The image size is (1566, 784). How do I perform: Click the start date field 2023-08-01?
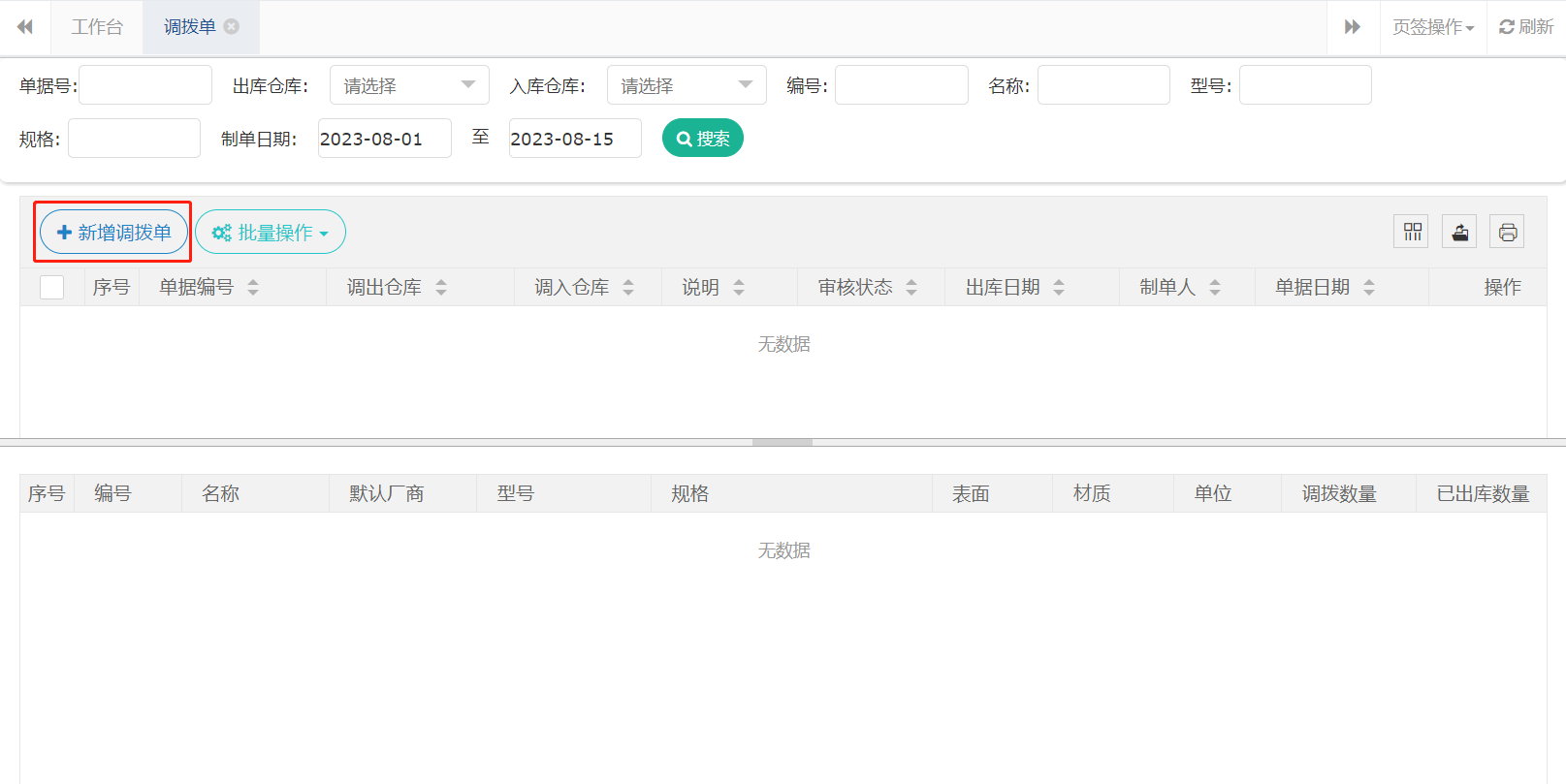[x=384, y=139]
